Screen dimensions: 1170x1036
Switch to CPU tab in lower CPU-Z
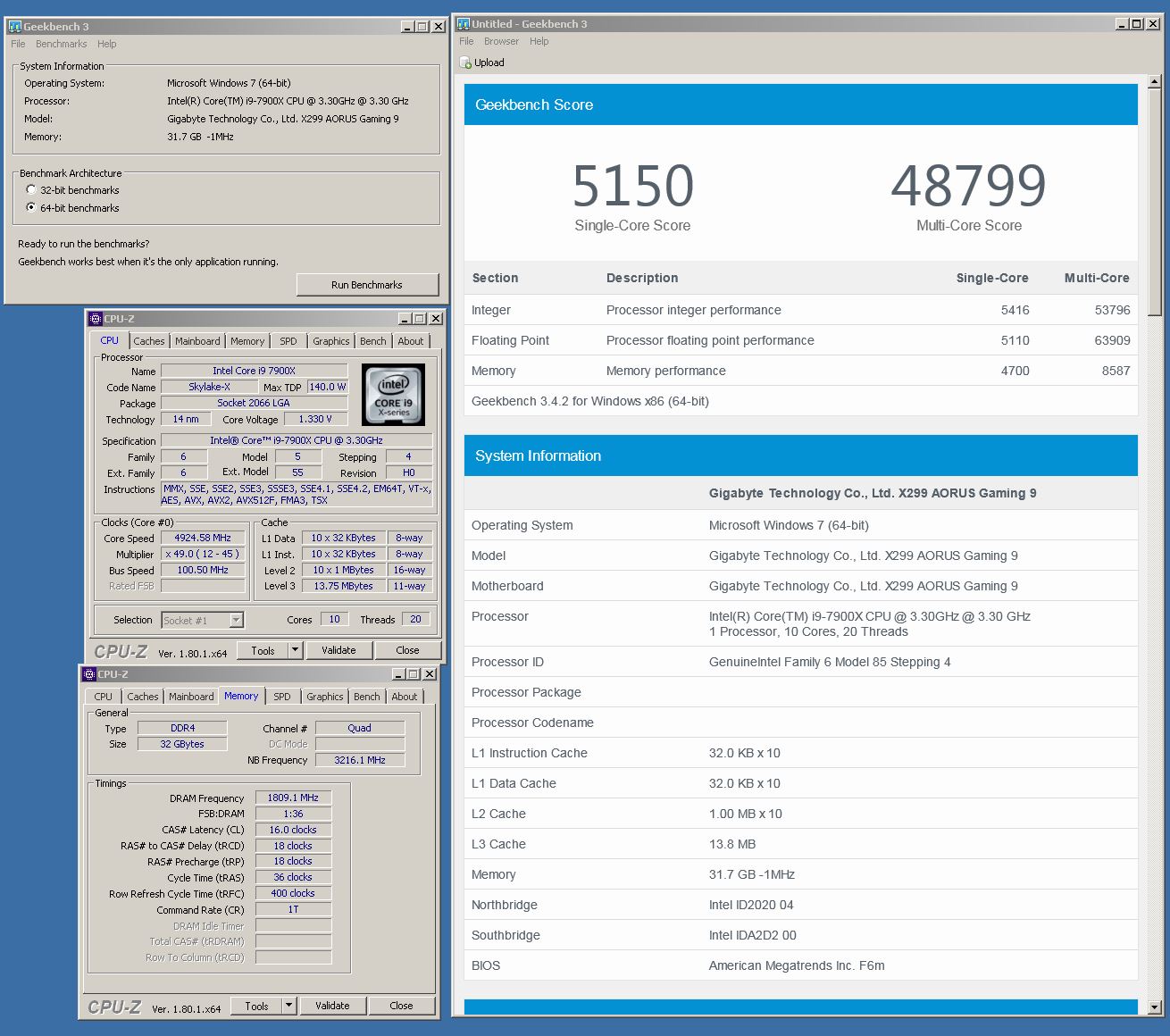[104, 697]
